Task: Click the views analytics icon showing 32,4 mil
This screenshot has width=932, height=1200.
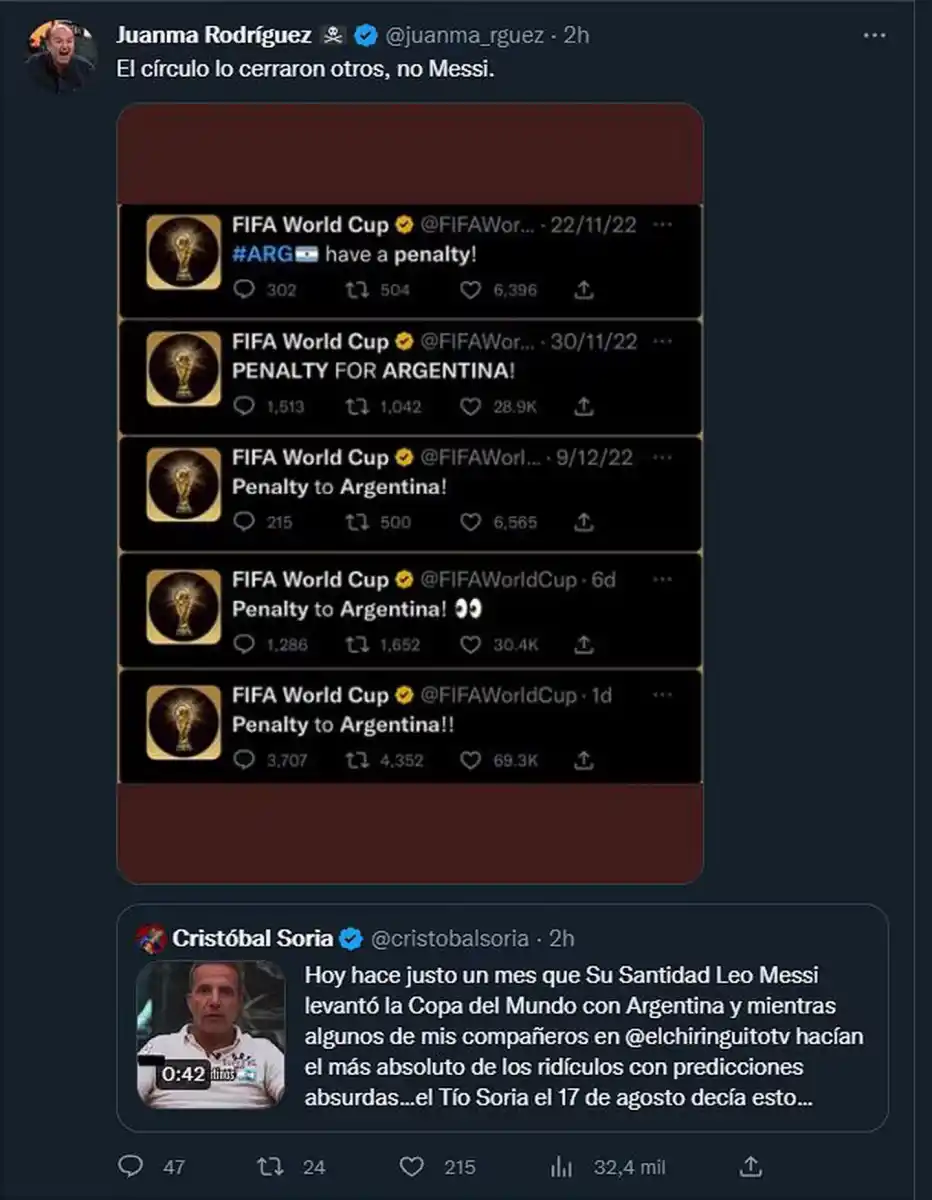Action: [560, 1167]
